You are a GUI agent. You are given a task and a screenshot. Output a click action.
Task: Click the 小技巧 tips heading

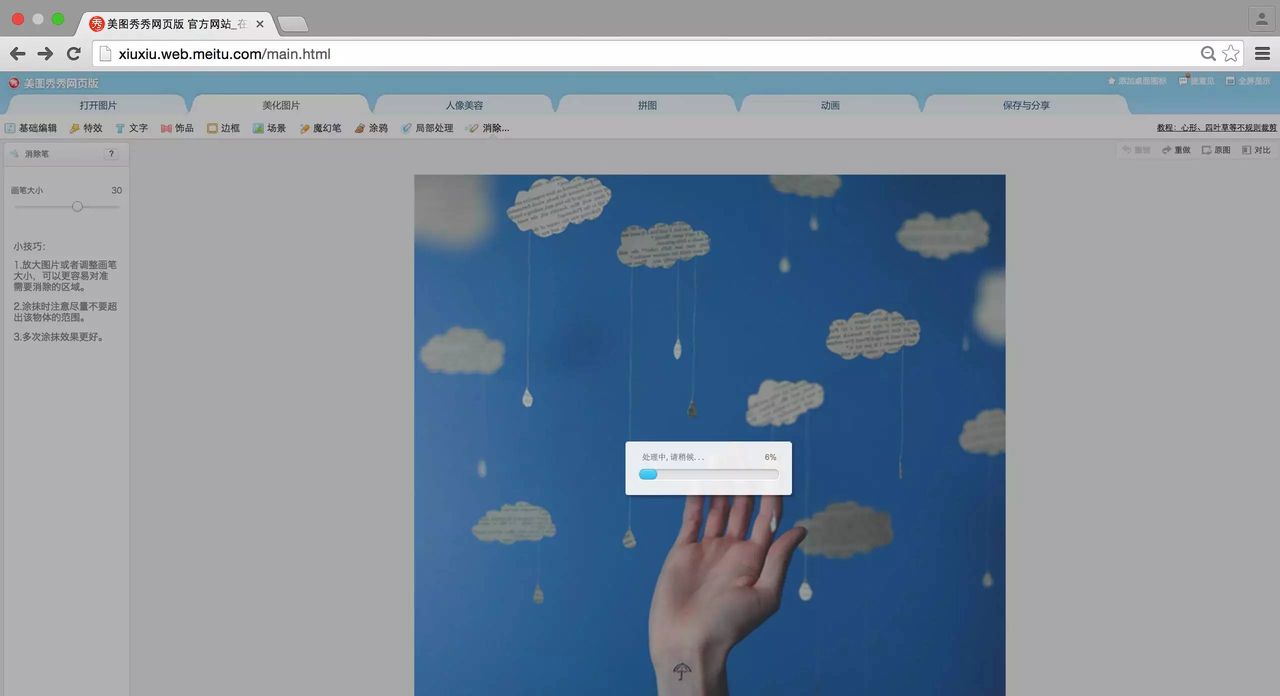point(29,246)
